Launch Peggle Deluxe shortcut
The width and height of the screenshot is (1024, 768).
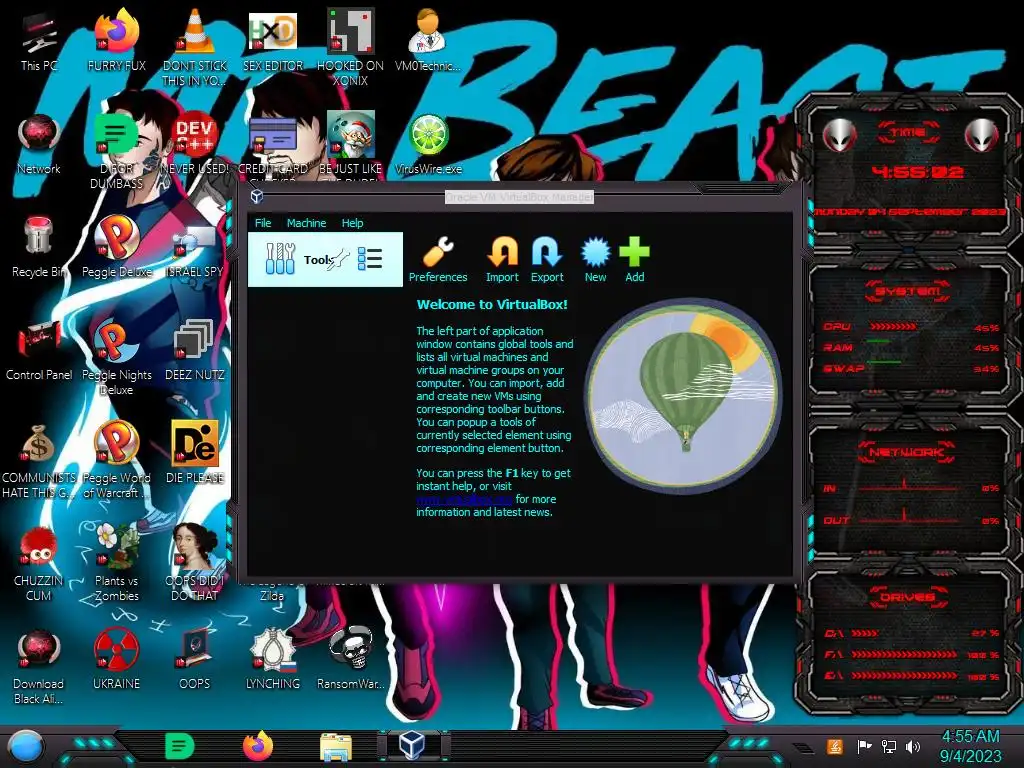116,247
